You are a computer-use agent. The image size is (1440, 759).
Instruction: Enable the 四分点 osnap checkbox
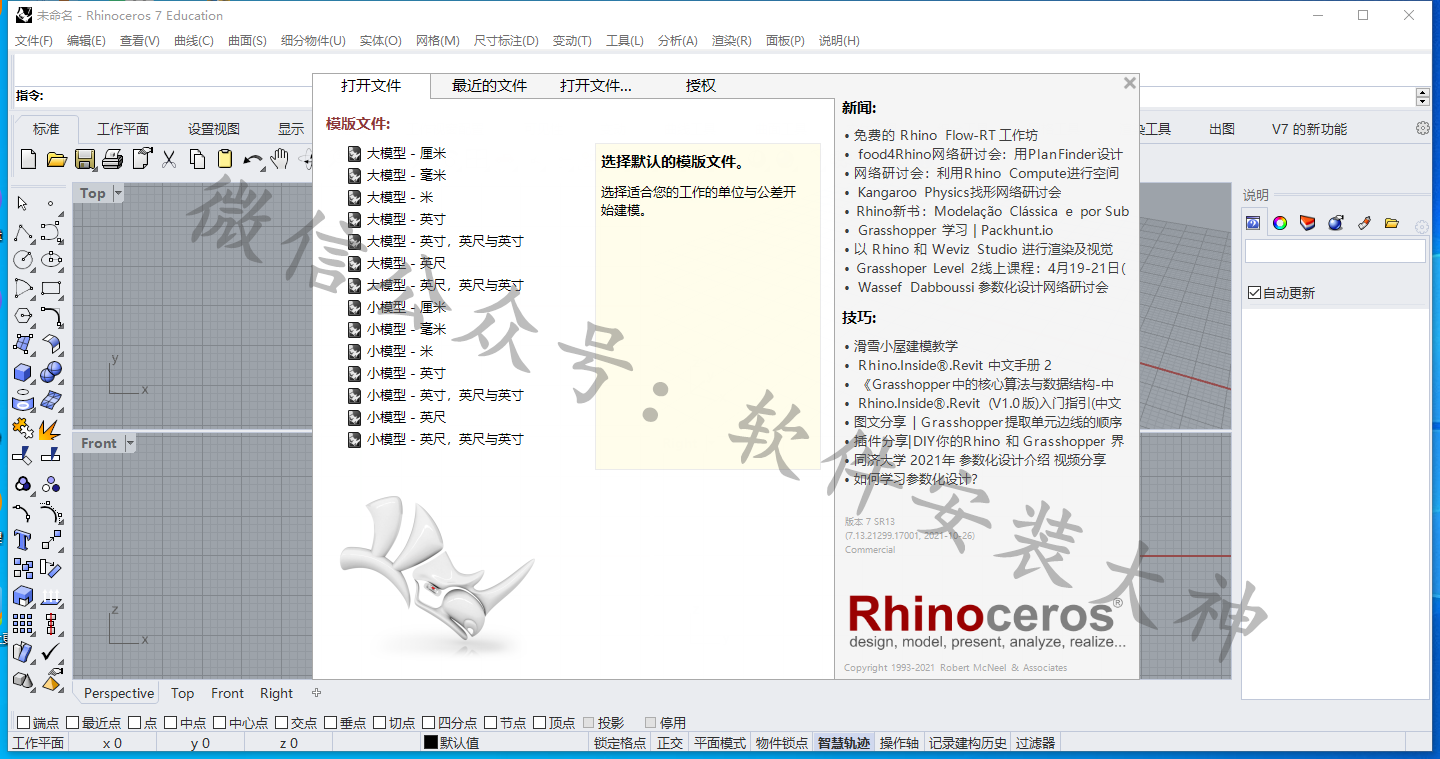pyautogui.click(x=429, y=723)
